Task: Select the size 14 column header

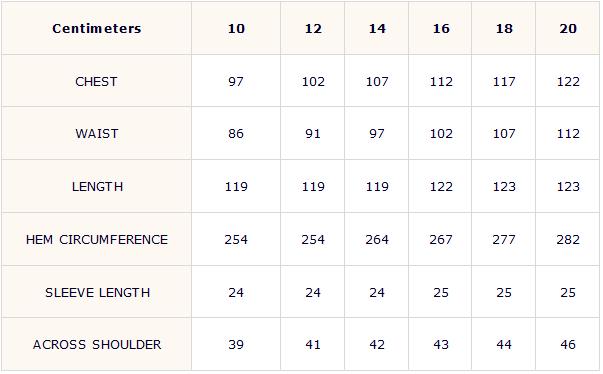Action: (377, 28)
